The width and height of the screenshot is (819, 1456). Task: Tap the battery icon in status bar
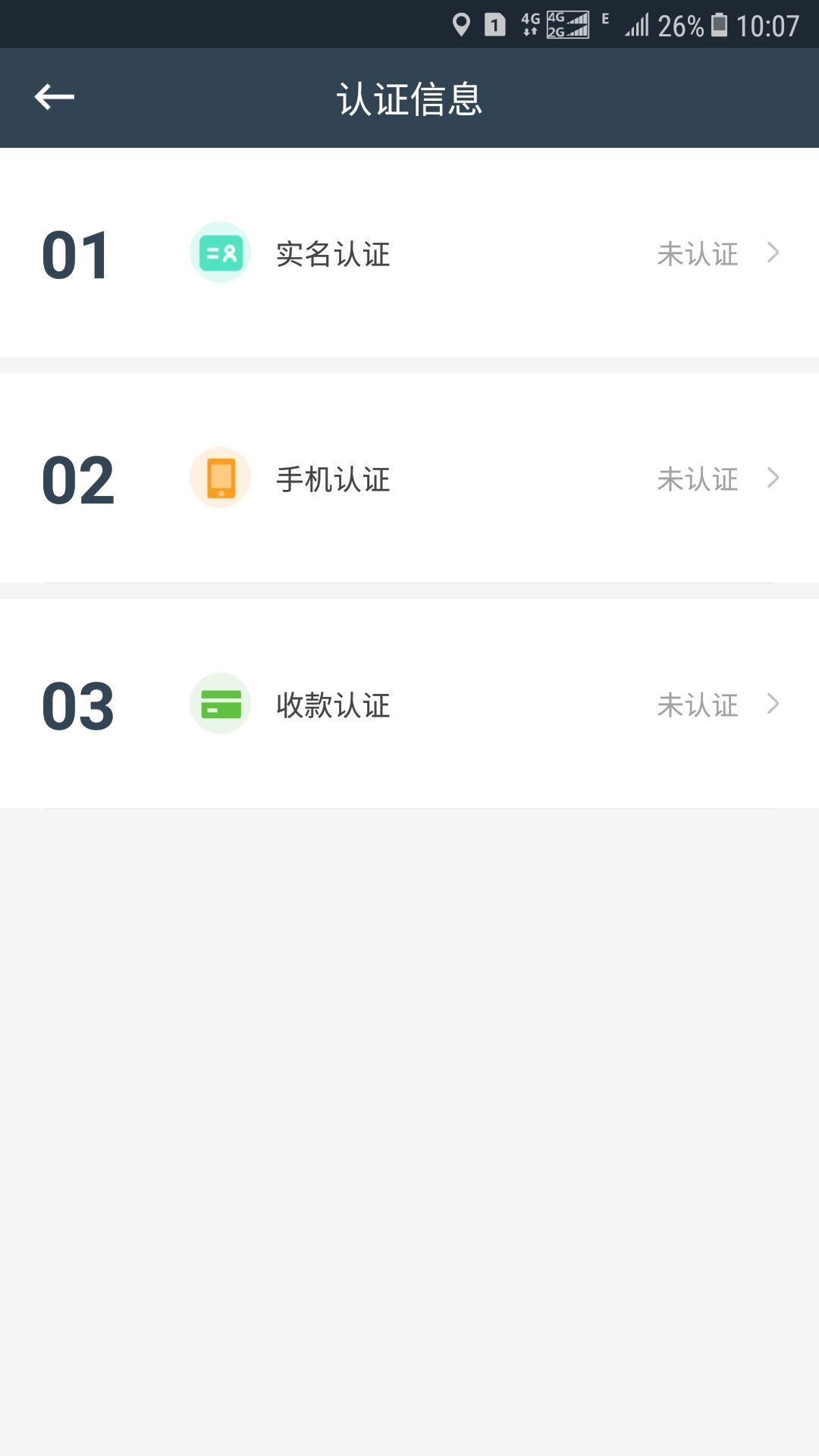click(x=719, y=25)
